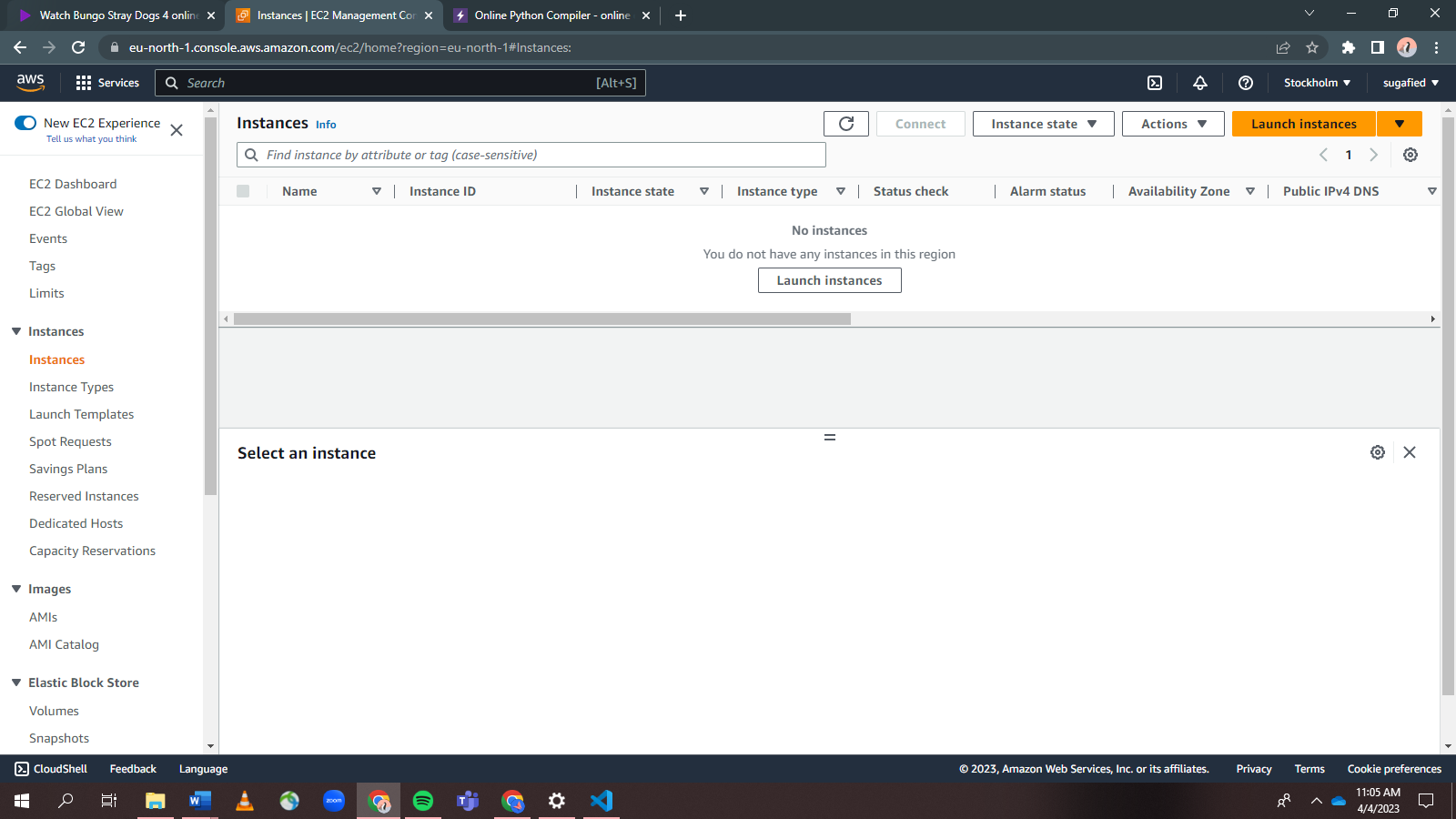Collapse the Images section in the sidebar
The height and width of the screenshot is (819, 1456).
(15, 589)
